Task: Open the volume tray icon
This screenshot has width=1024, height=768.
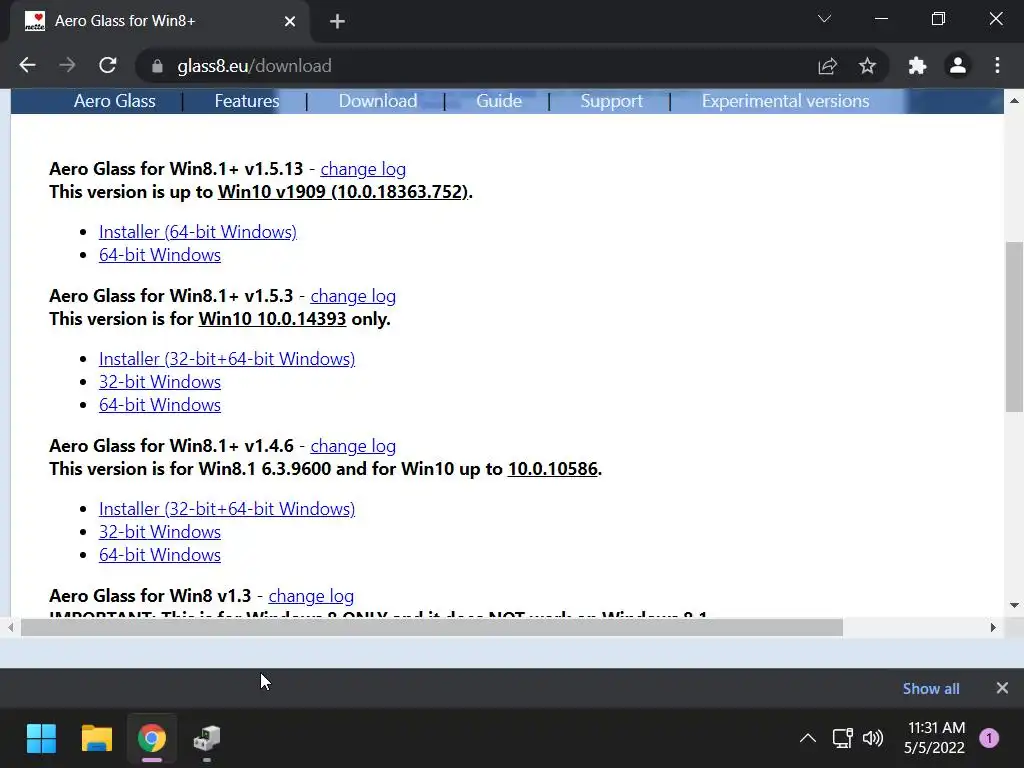Action: pos(872,739)
